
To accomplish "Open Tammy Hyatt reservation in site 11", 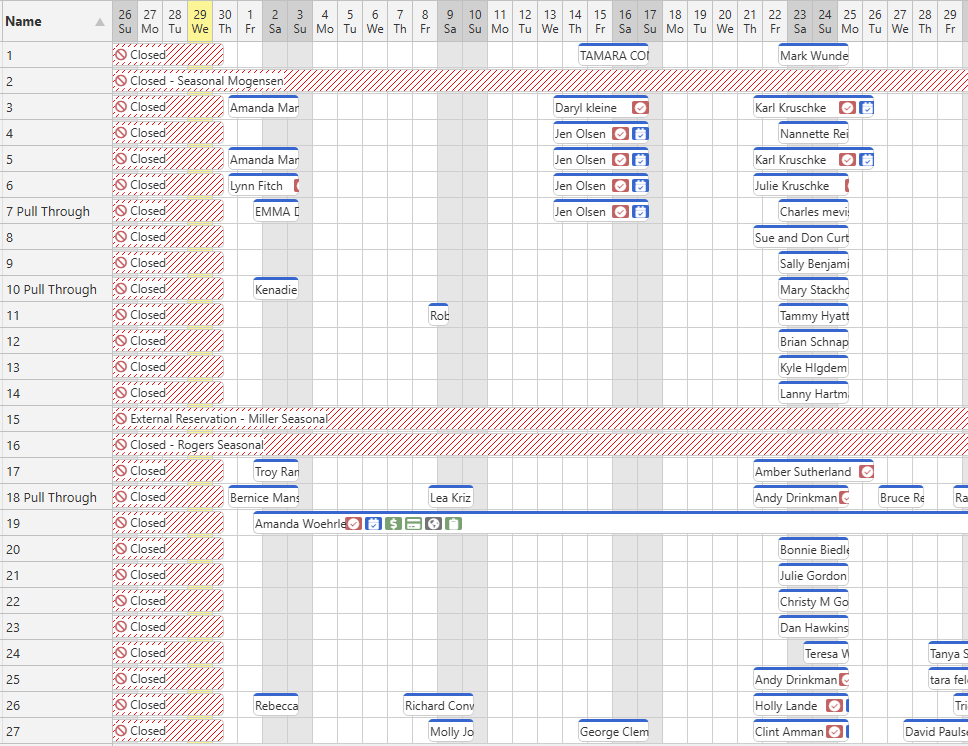I will pos(814,315).
